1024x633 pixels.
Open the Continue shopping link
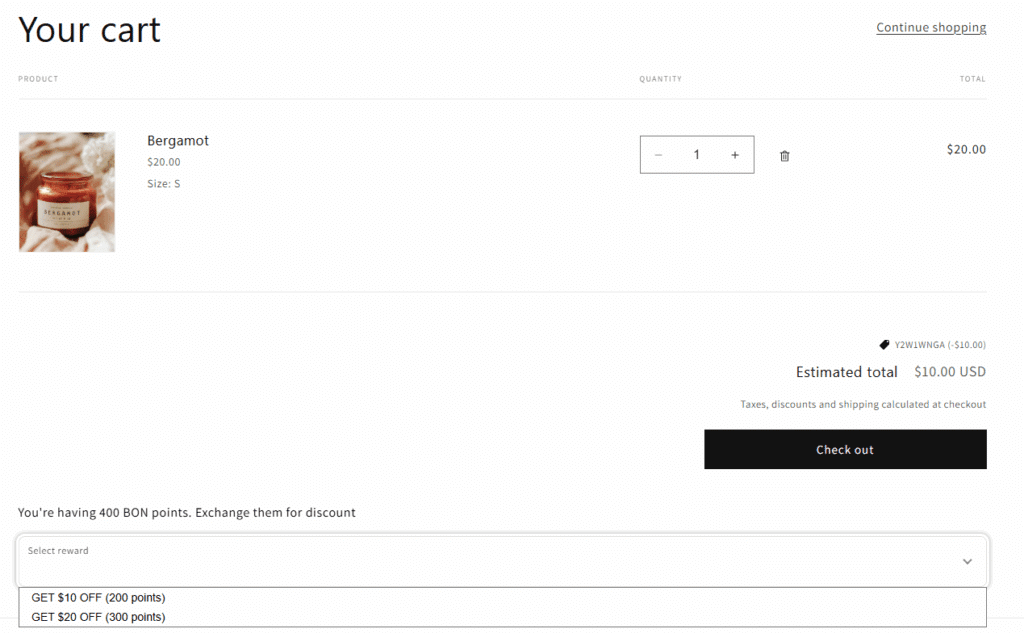click(x=931, y=27)
